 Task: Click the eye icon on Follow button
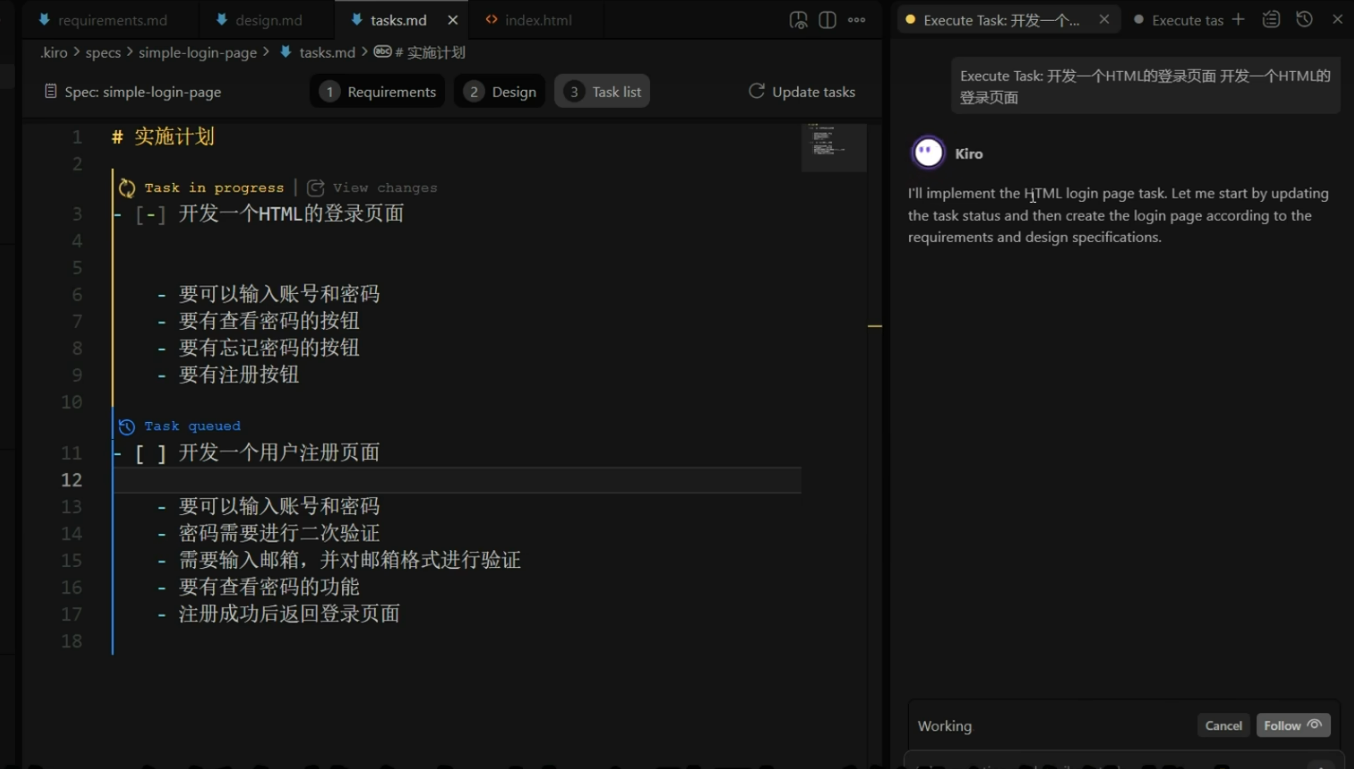click(1315, 725)
